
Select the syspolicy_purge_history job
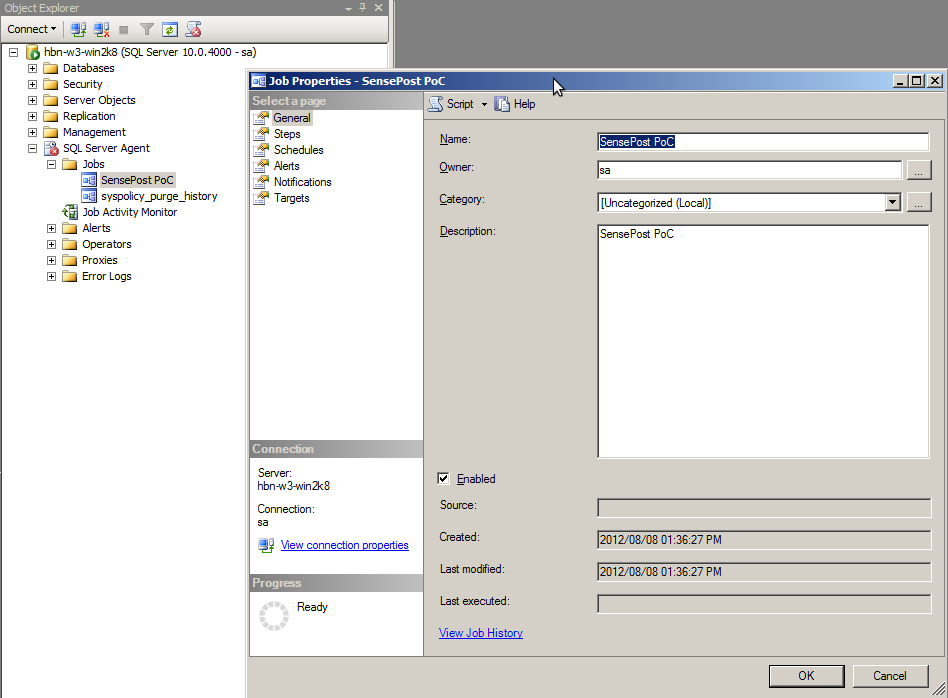[x=158, y=196]
